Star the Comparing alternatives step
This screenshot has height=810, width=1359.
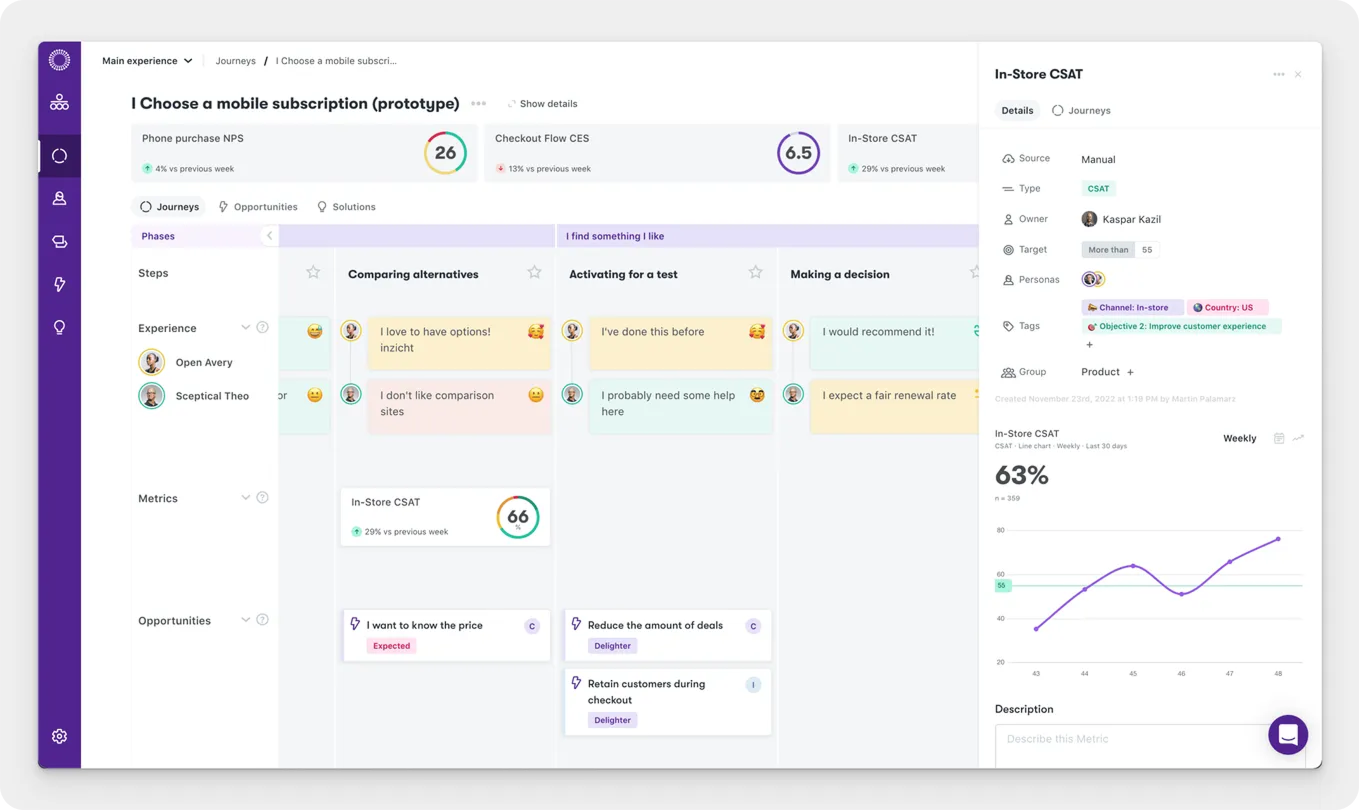pyautogui.click(x=534, y=272)
